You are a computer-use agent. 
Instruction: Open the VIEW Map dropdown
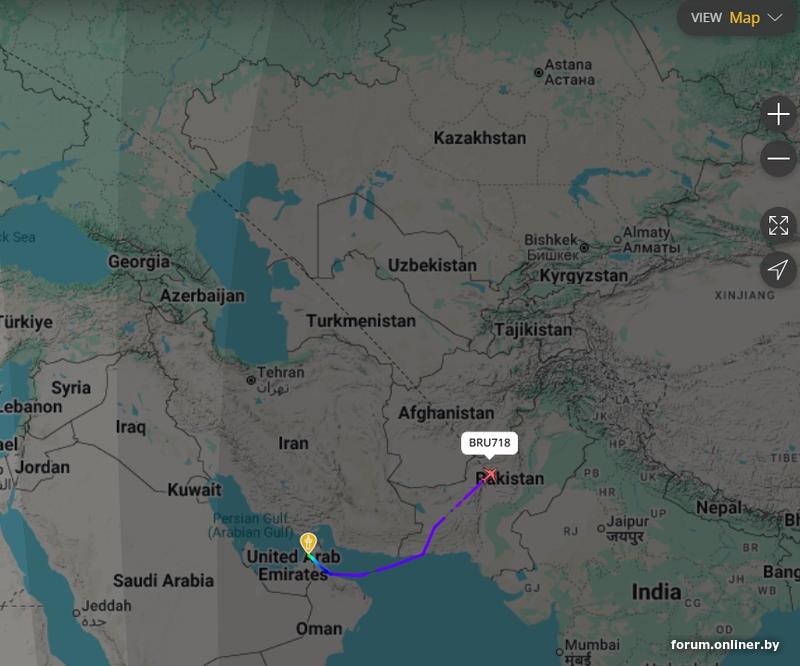pyautogui.click(x=736, y=18)
